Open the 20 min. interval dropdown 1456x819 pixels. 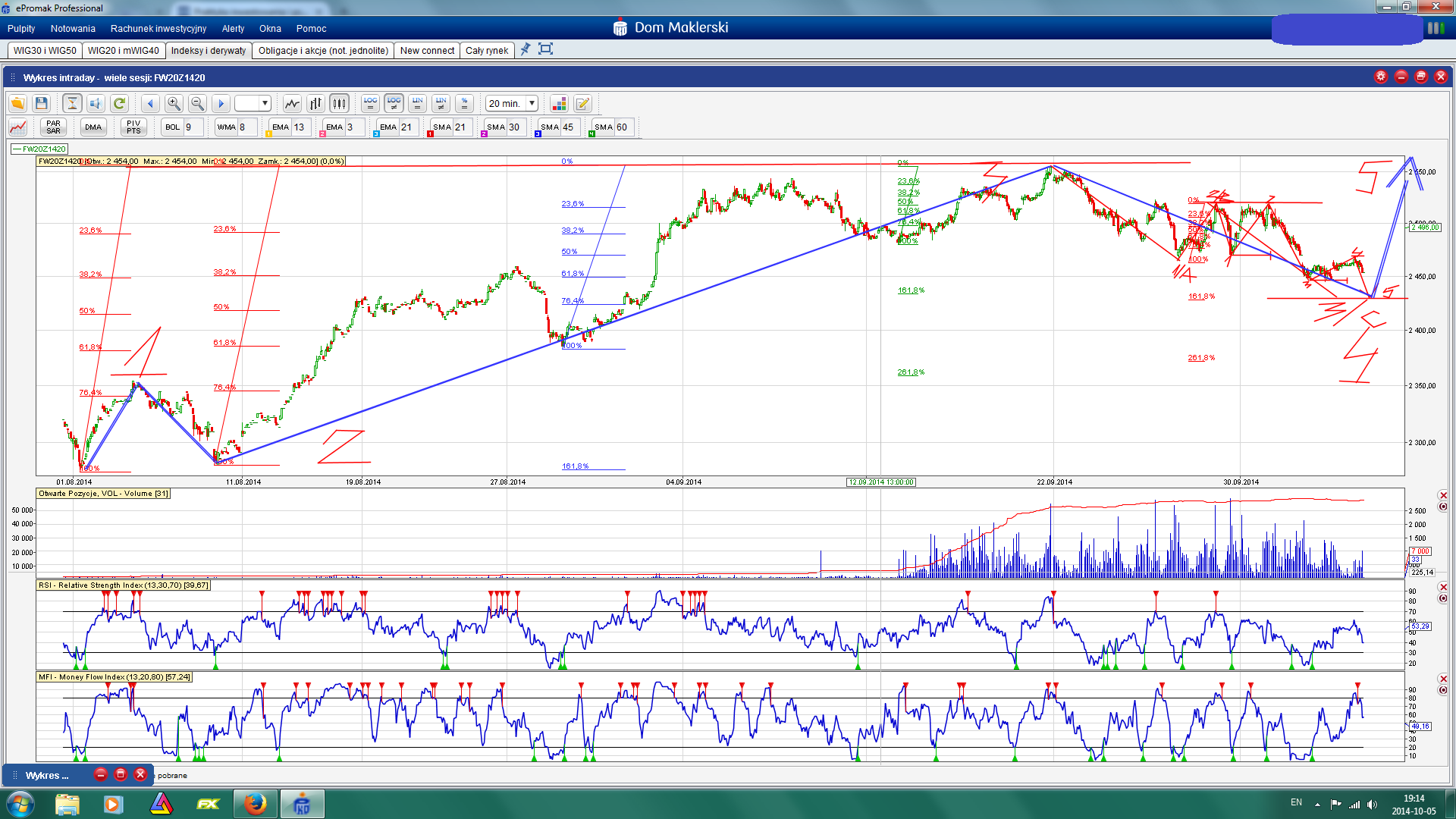coord(532,104)
